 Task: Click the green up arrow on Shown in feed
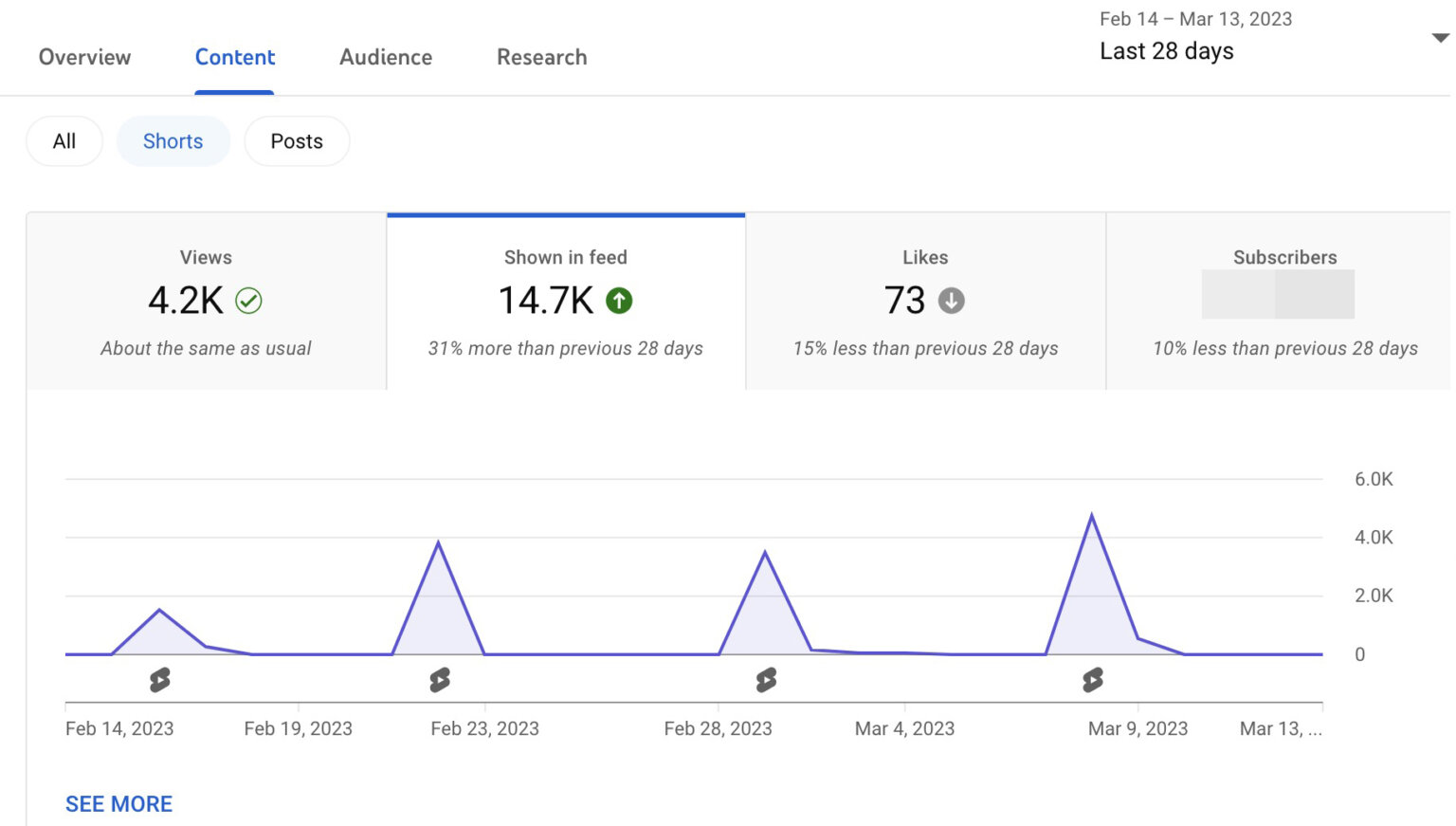[x=619, y=300]
